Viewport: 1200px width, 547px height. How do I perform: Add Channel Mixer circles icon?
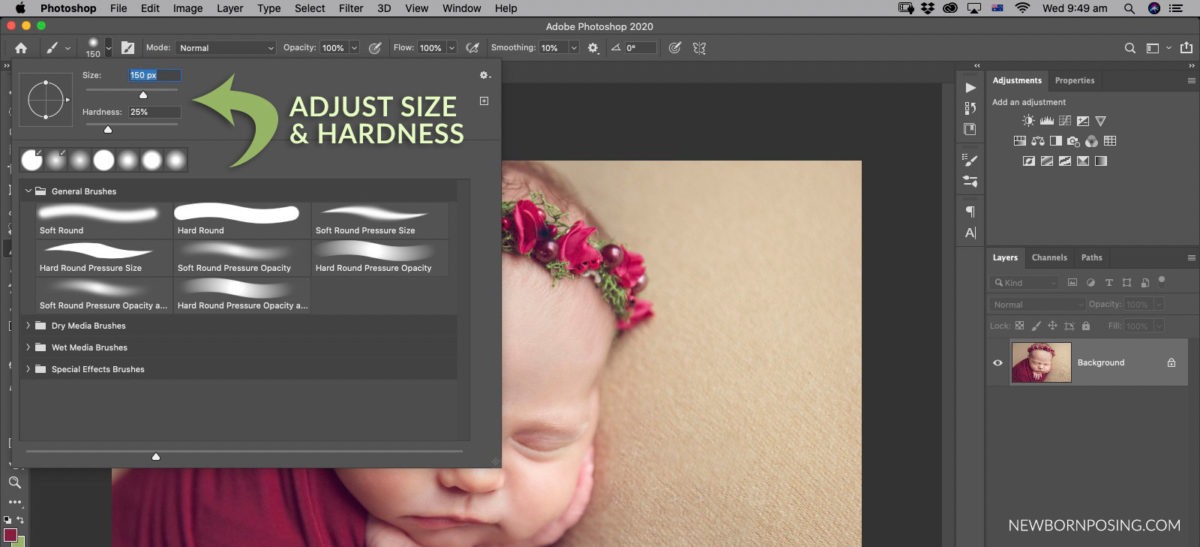[1091, 141]
